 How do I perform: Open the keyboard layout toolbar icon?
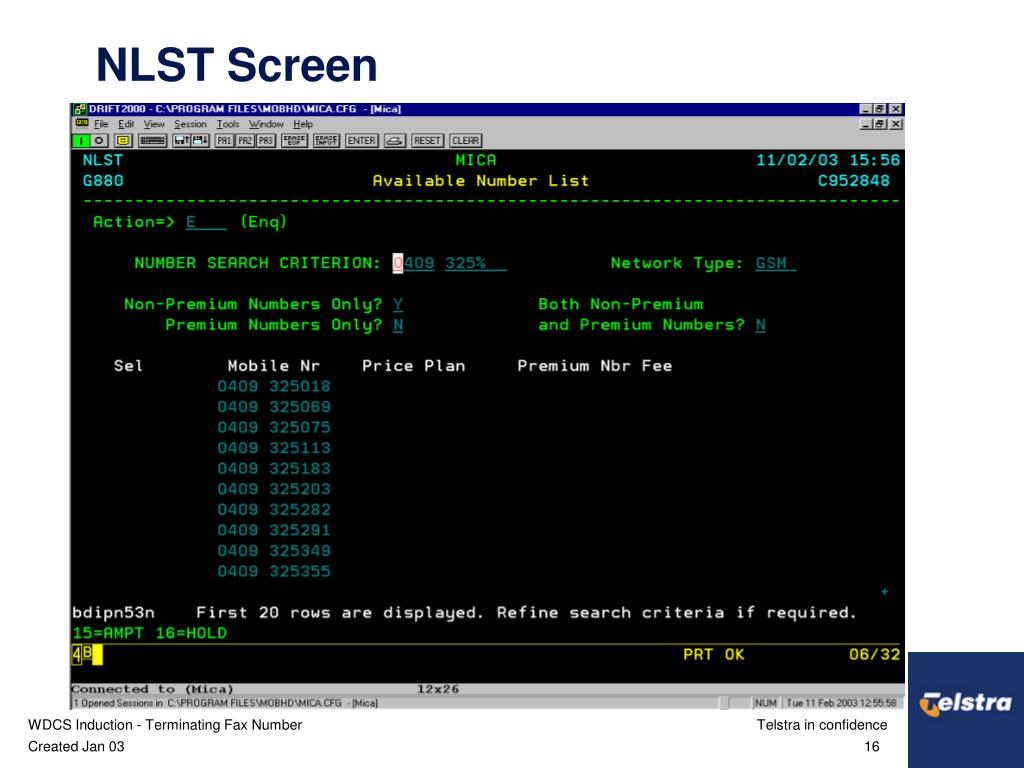coord(153,140)
